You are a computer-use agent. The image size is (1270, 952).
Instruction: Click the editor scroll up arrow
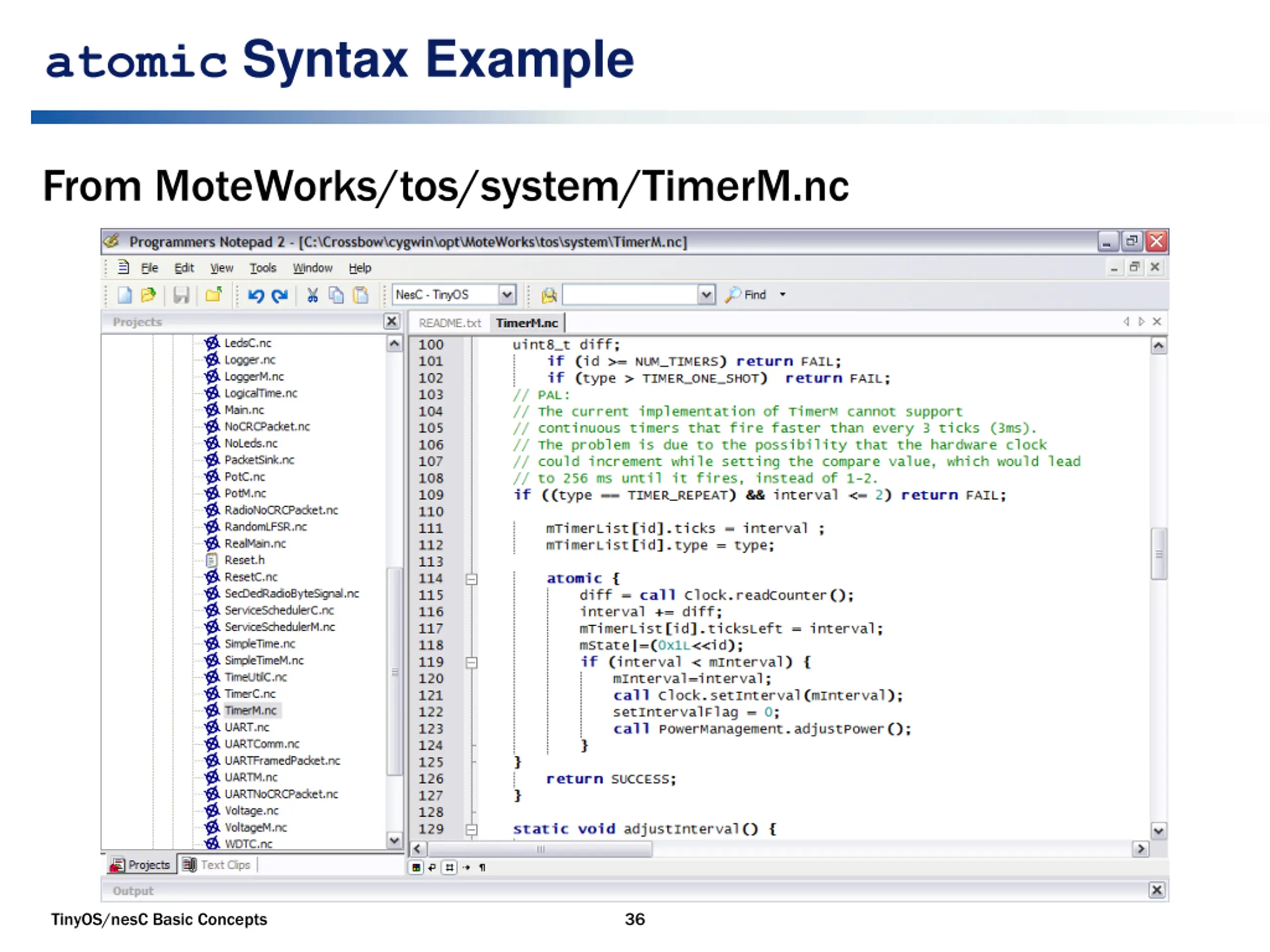1158,346
